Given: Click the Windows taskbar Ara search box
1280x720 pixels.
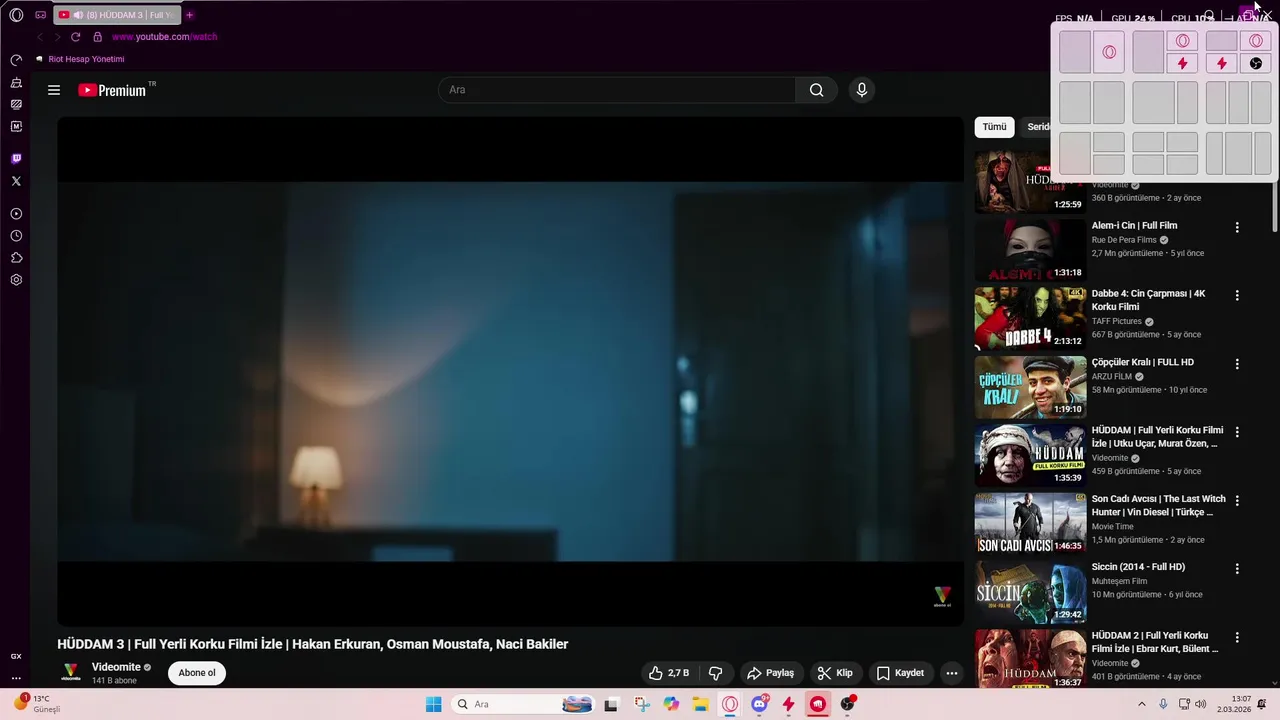Looking at the screenshot, I should pos(523,704).
